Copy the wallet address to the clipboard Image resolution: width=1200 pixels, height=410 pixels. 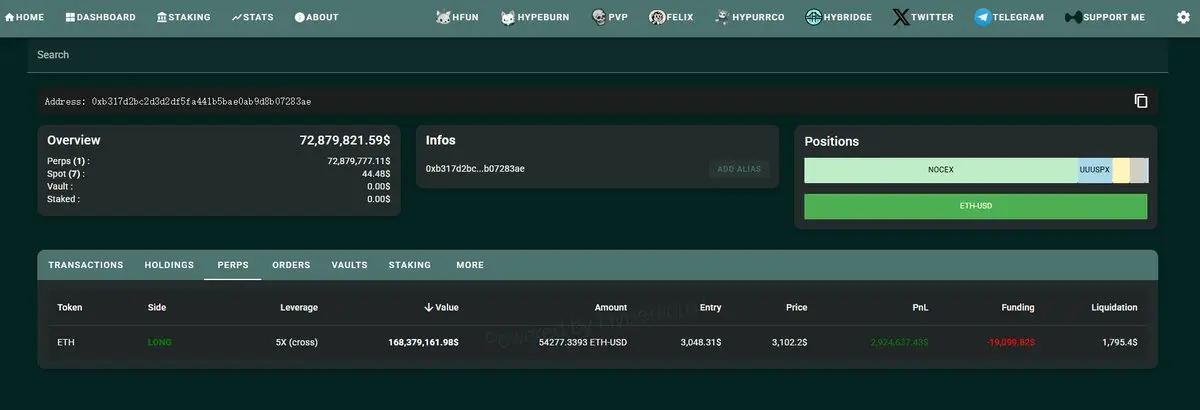1141,101
